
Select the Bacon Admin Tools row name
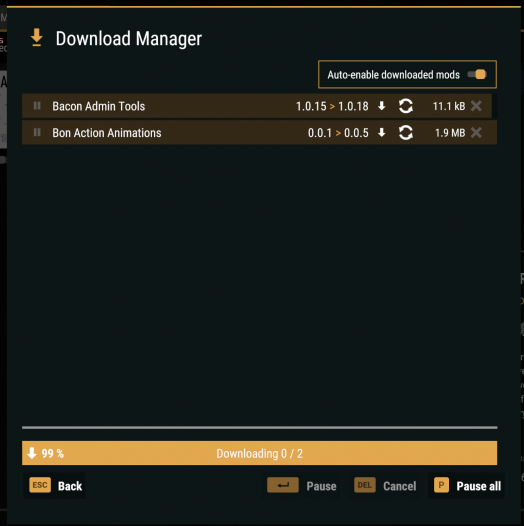[99, 106]
